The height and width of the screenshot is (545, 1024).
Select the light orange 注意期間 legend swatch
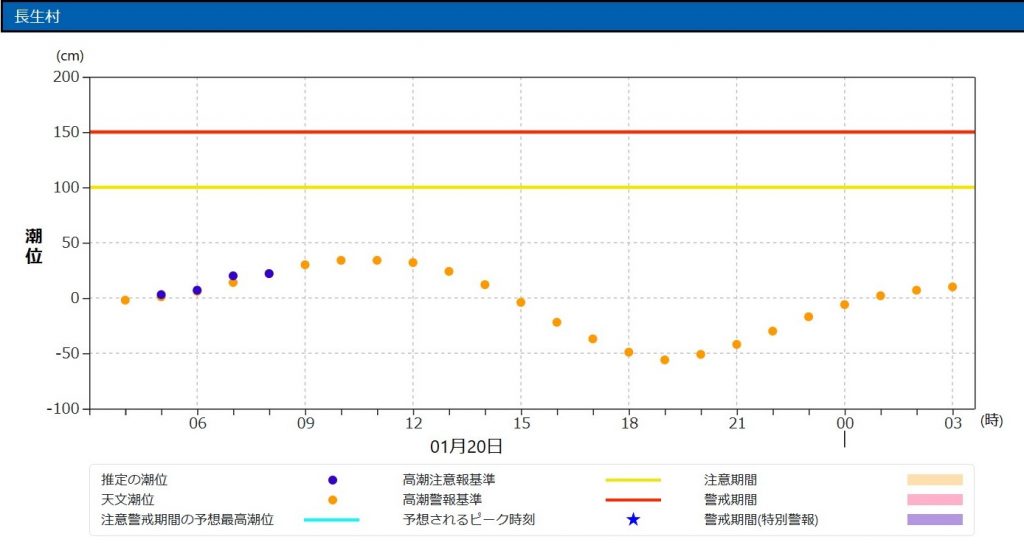click(935, 480)
